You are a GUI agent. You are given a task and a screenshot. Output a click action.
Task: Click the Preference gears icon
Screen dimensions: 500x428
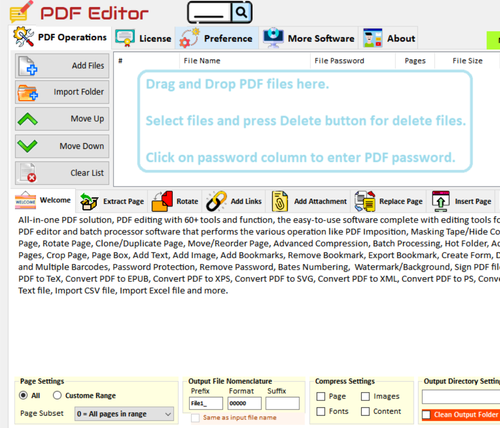pos(189,38)
